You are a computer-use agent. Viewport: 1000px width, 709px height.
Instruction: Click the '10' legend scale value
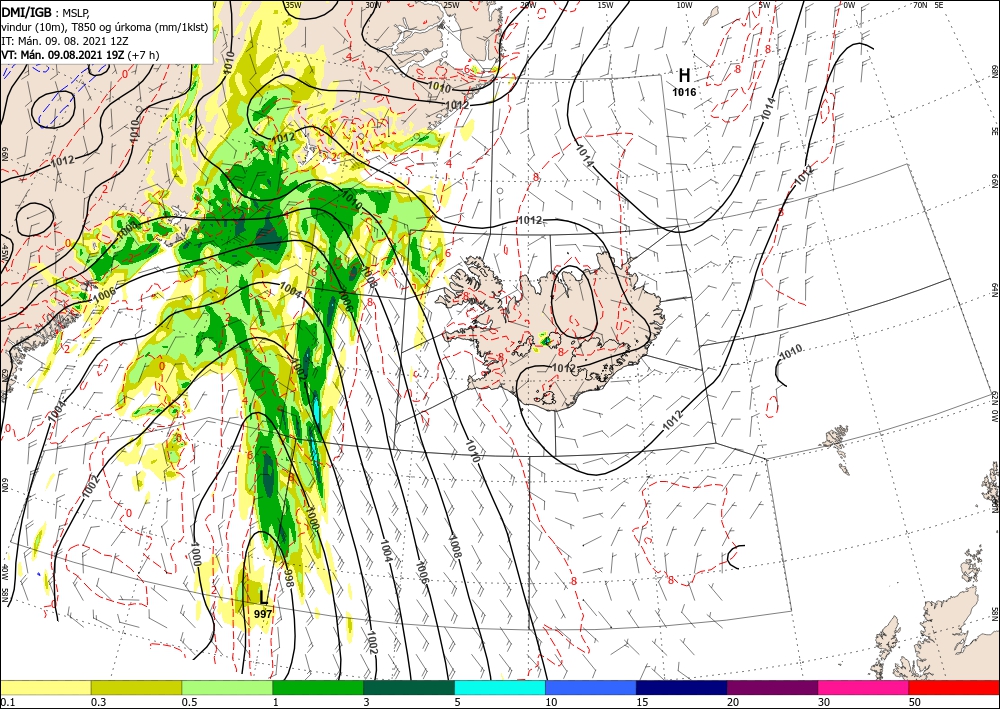point(551,702)
